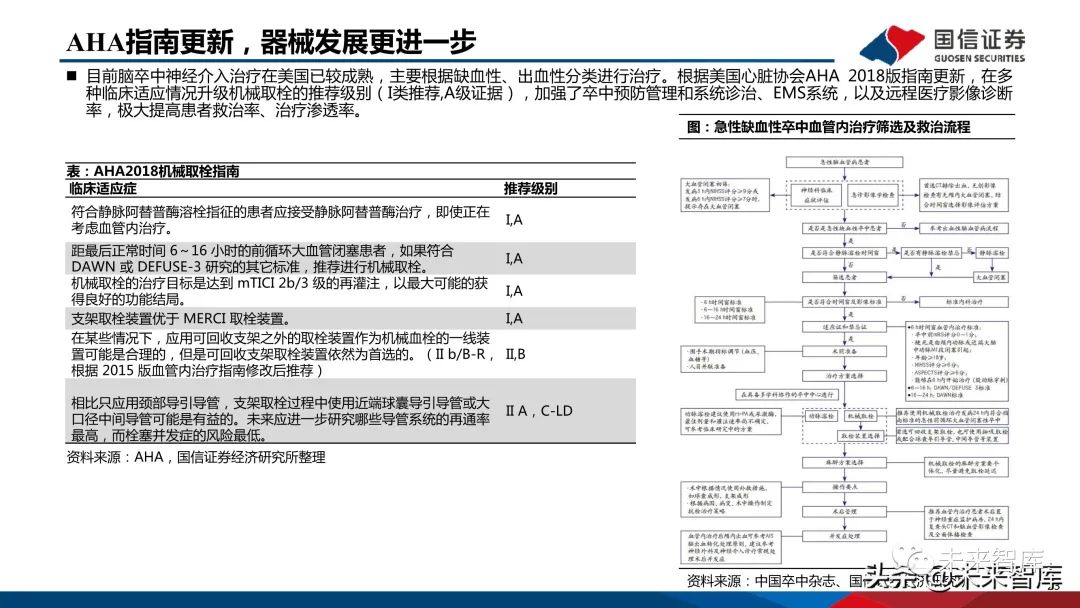Click the '动脉溶栓' flowchart box
Screen dimensions: 1080x608
[821, 416]
